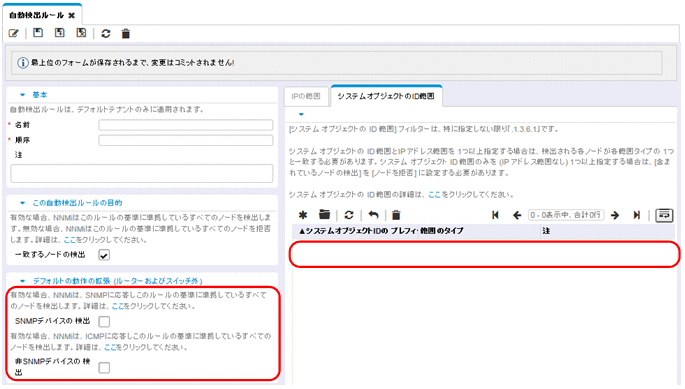Click the Save and Close icon

point(81,33)
